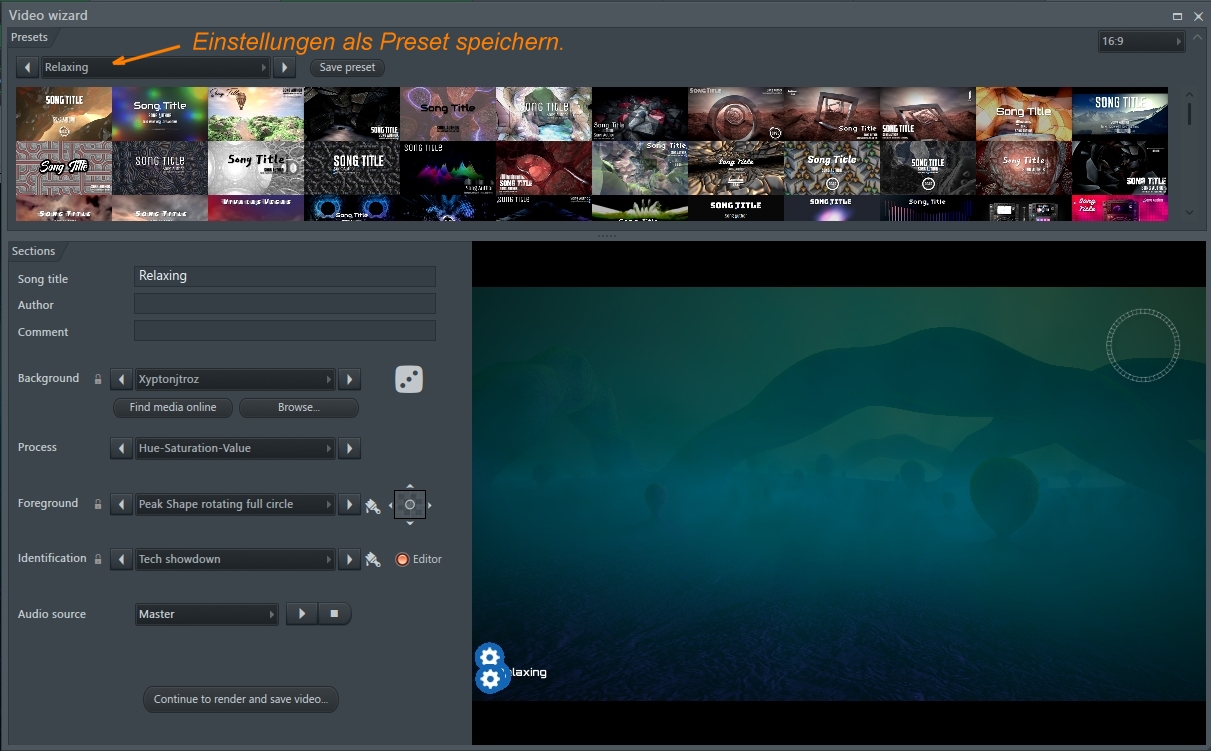
Task: Nudge Foreground position down arrow
Action: pyautogui.click(x=410, y=523)
